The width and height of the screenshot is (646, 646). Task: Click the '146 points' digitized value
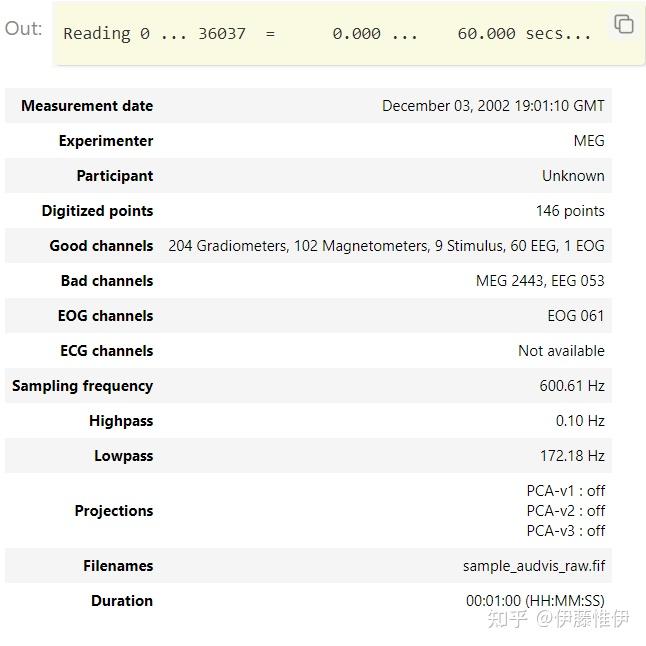click(x=570, y=211)
